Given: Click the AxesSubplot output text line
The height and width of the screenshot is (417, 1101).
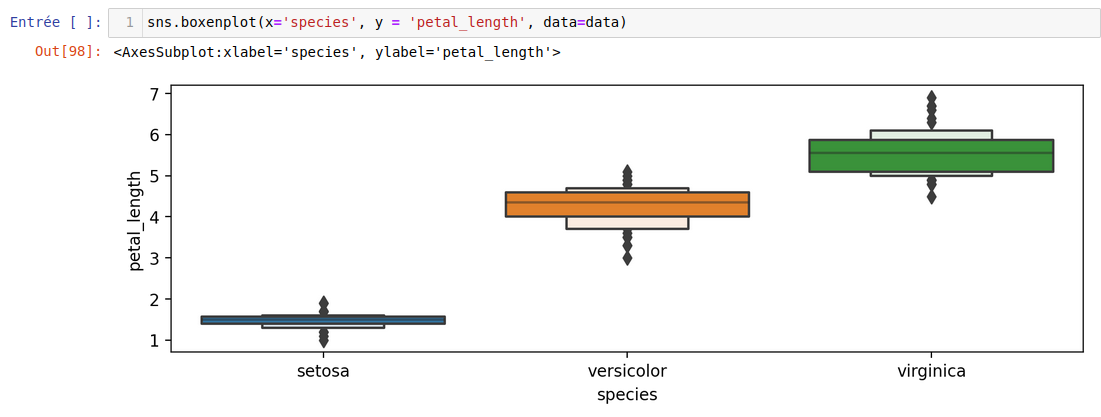Looking at the screenshot, I should click(336, 52).
